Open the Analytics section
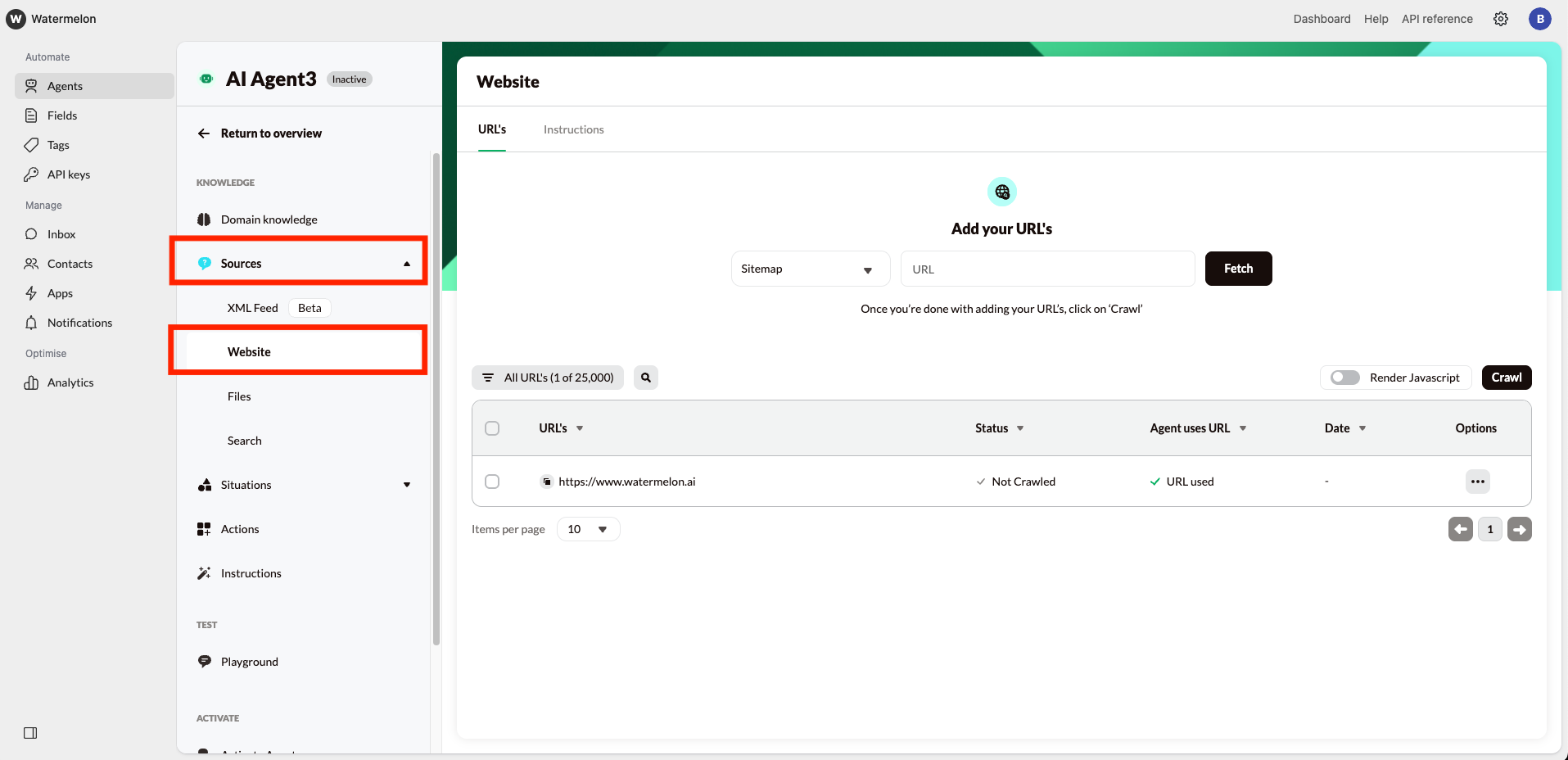1568x760 pixels. coord(70,382)
